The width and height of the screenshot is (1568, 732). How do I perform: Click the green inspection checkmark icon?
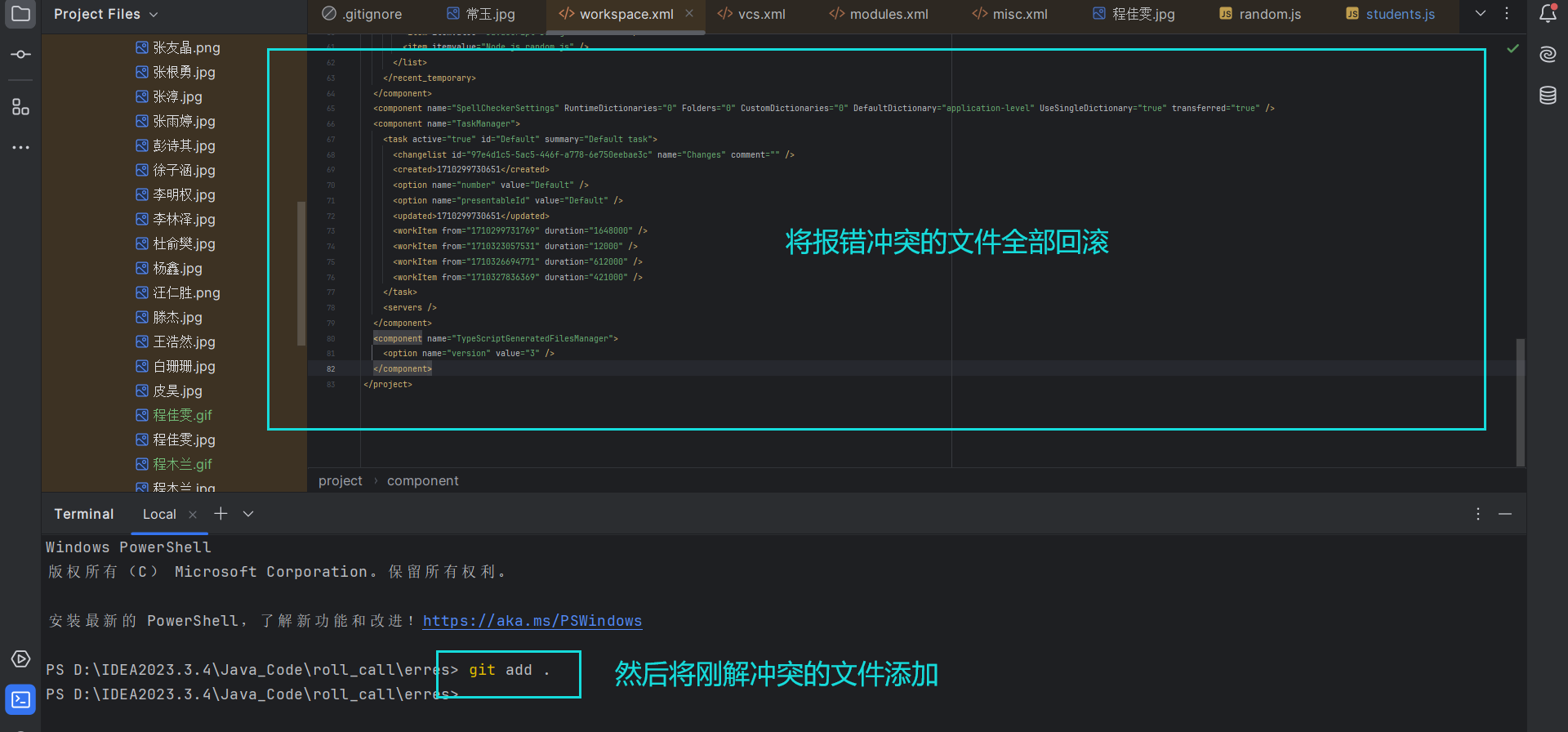click(1512, 49)
